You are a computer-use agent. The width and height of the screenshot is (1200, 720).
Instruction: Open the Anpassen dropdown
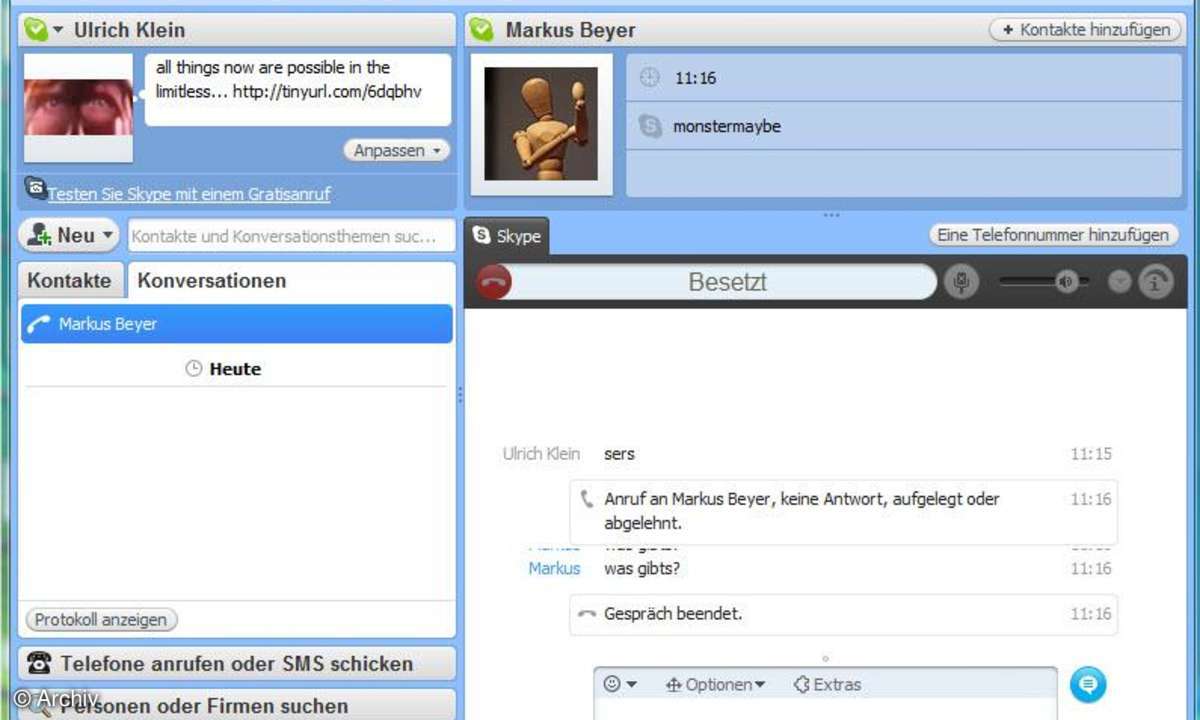[x=397, y=150]
